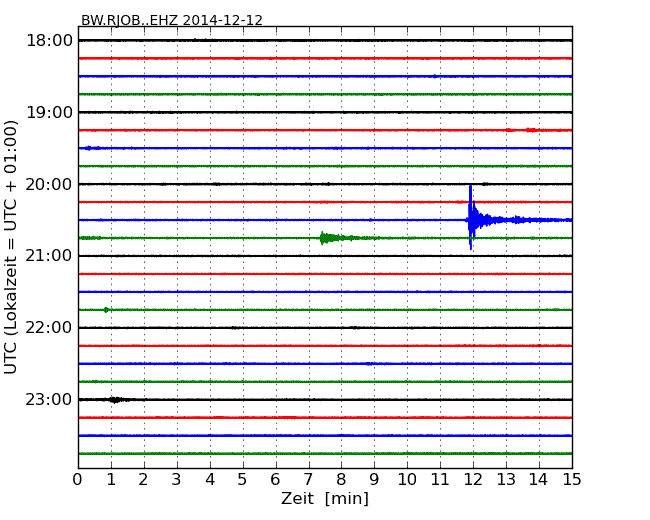This screenshot has width=650, height=520.
Task: Click the red trace disturbance near minute 13.5
Action: [x=531, y=130]
